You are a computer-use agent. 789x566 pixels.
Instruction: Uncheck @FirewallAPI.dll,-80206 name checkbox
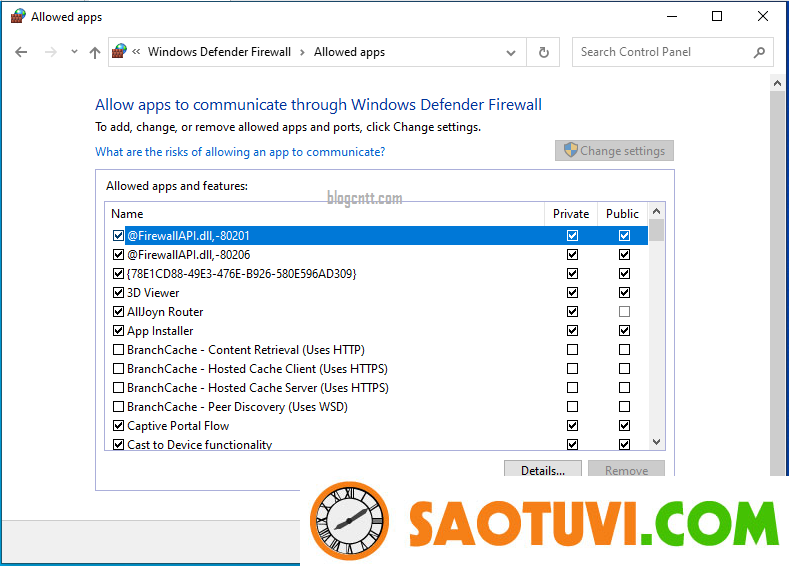[x=118, y=255]
